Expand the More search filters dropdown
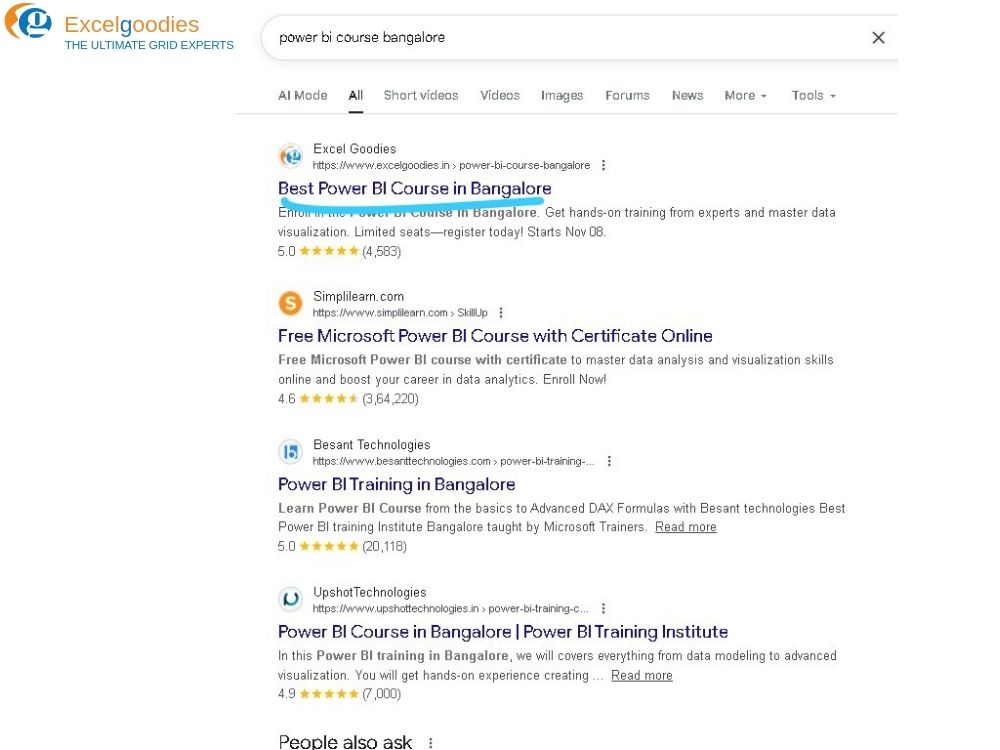This screenshot has width=1000, height=750. (745, 96)
